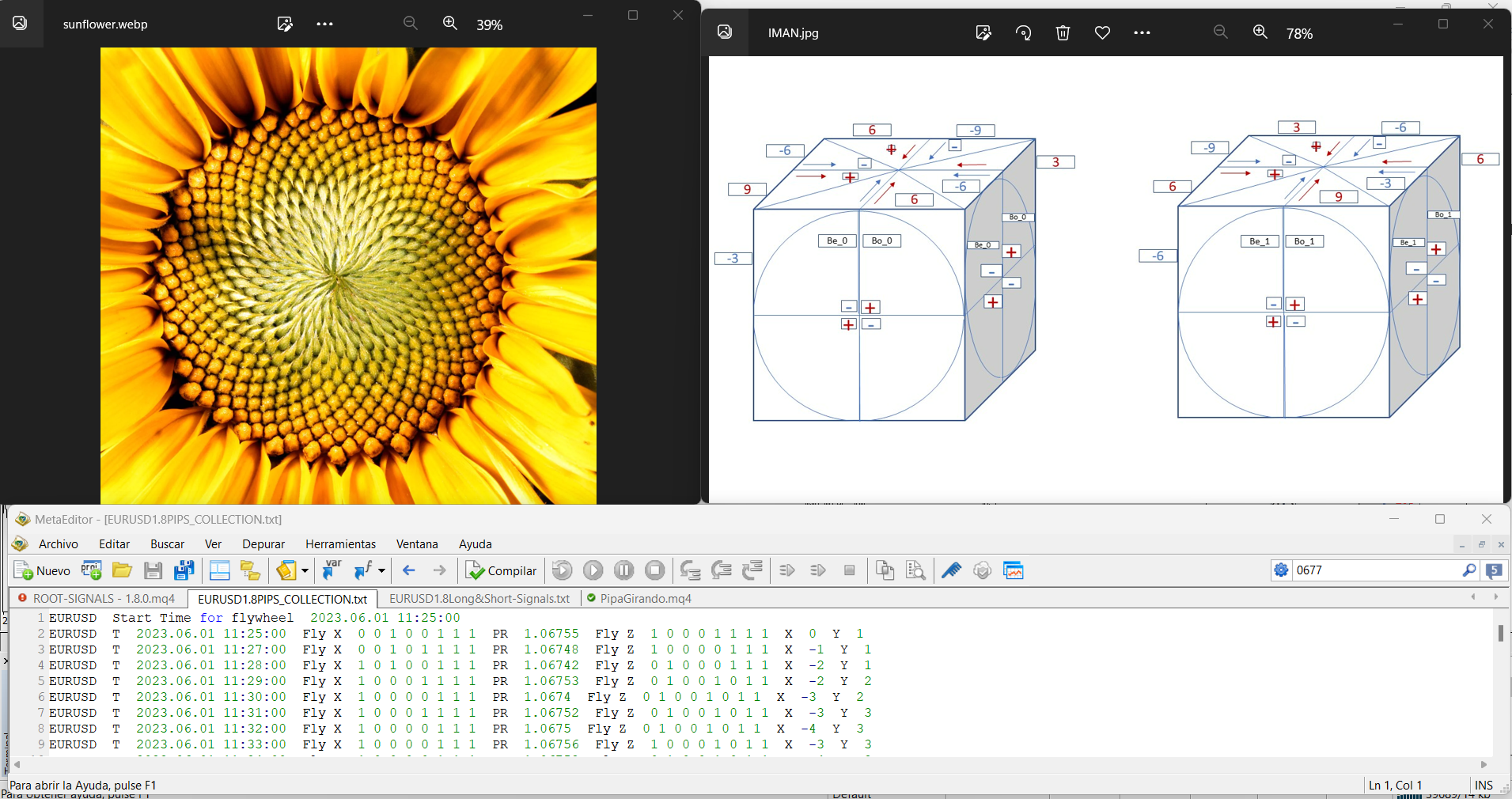This screenshot has width=1512, height=799.
Task: Expand the dropdown arrow beside the yellow tag icon
Action: pyautogui.click(x=305, y=570)
